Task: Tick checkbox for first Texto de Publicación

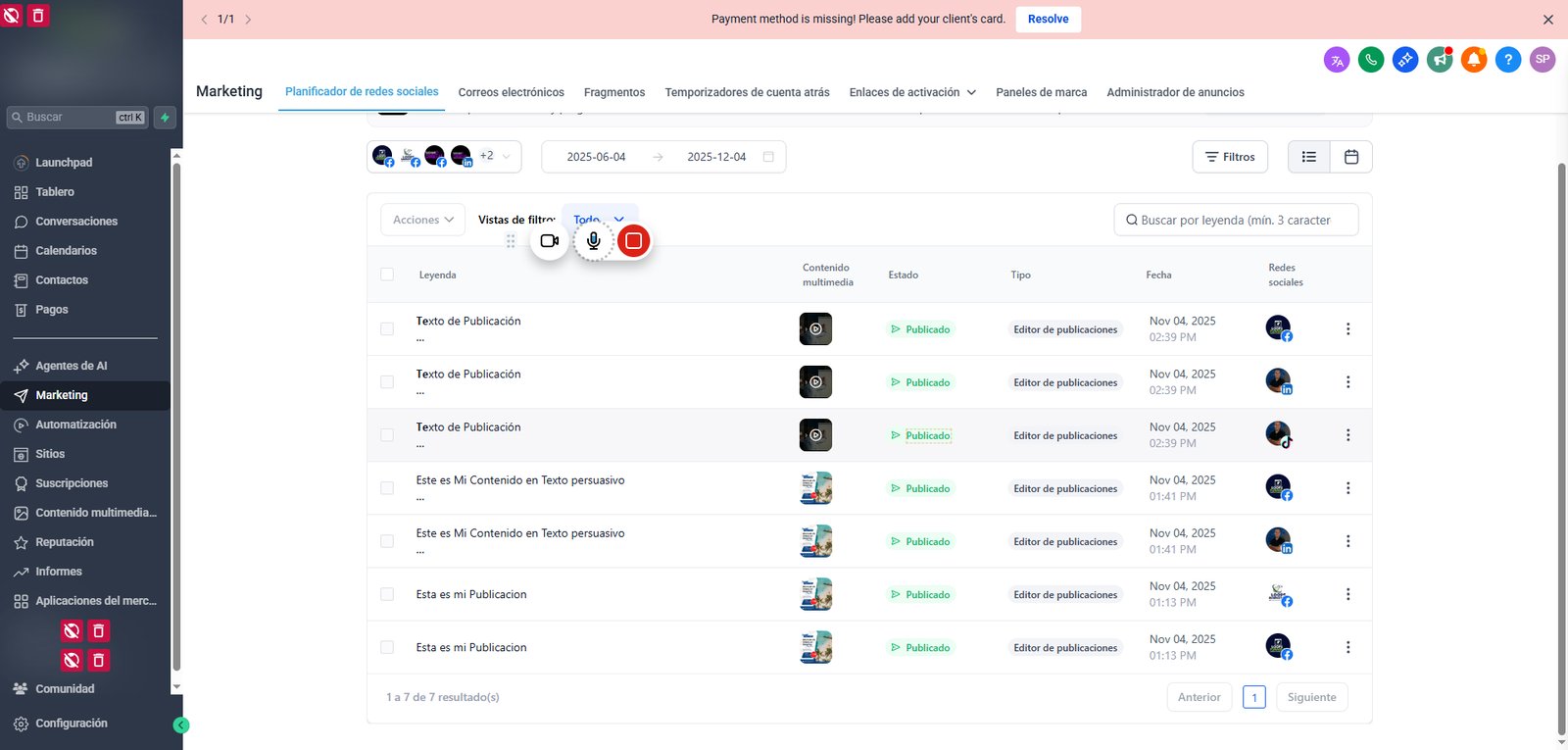Action: point(387,329)
